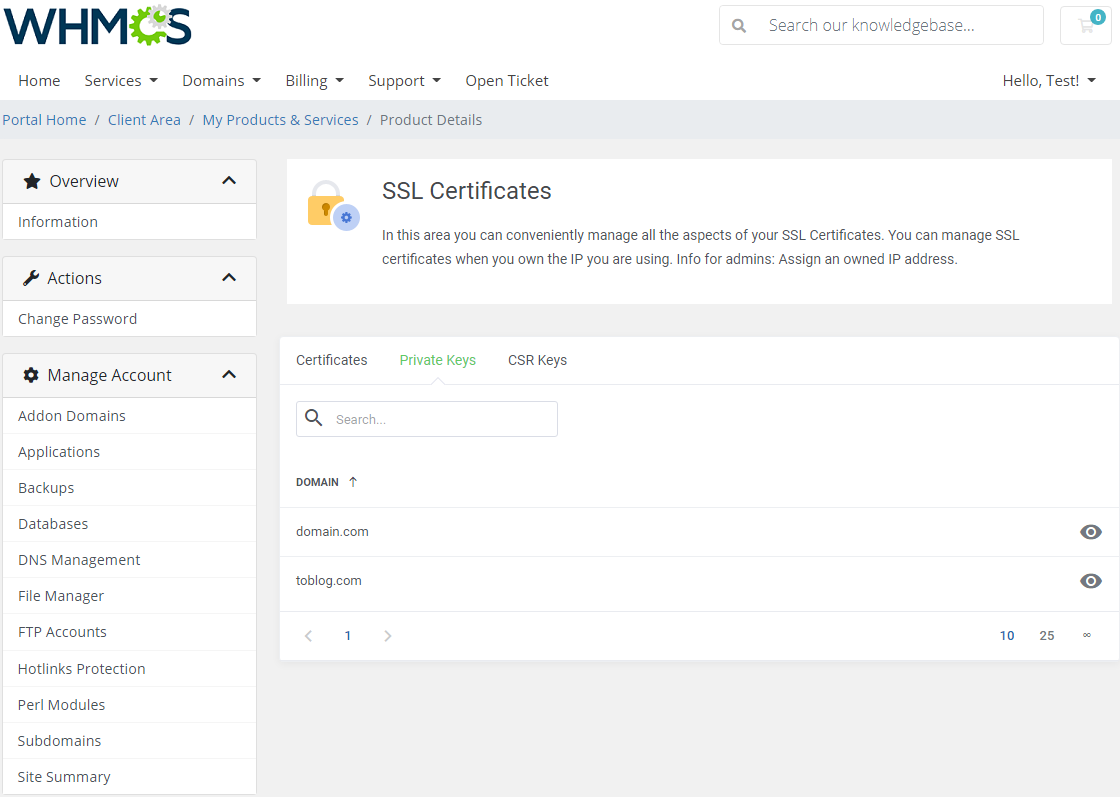
Task: Collapse the Manage Account panel
Action: tap(229, 375)
